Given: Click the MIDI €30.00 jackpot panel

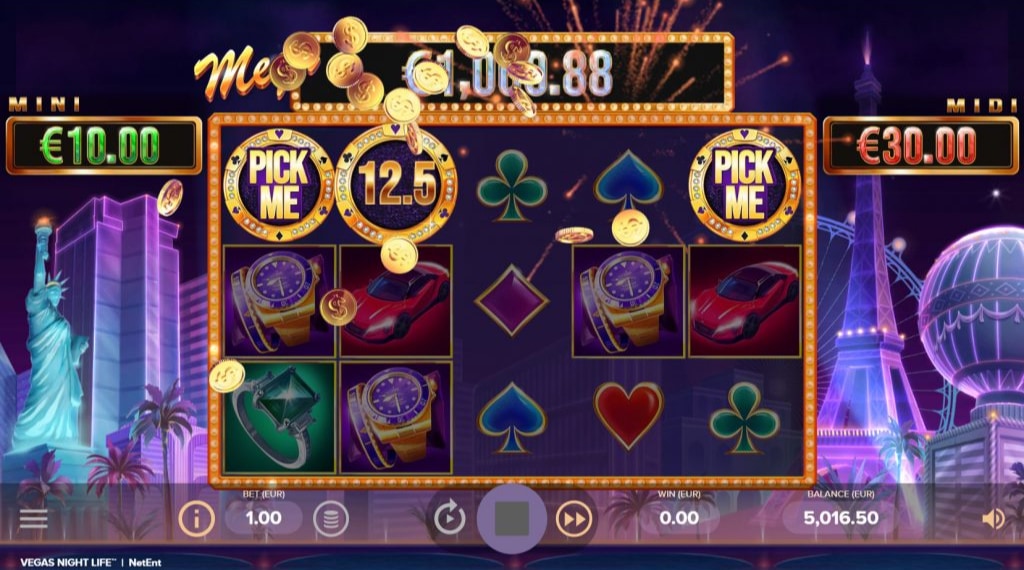Looking at the screenshot, I should click(x=922, y=145).
